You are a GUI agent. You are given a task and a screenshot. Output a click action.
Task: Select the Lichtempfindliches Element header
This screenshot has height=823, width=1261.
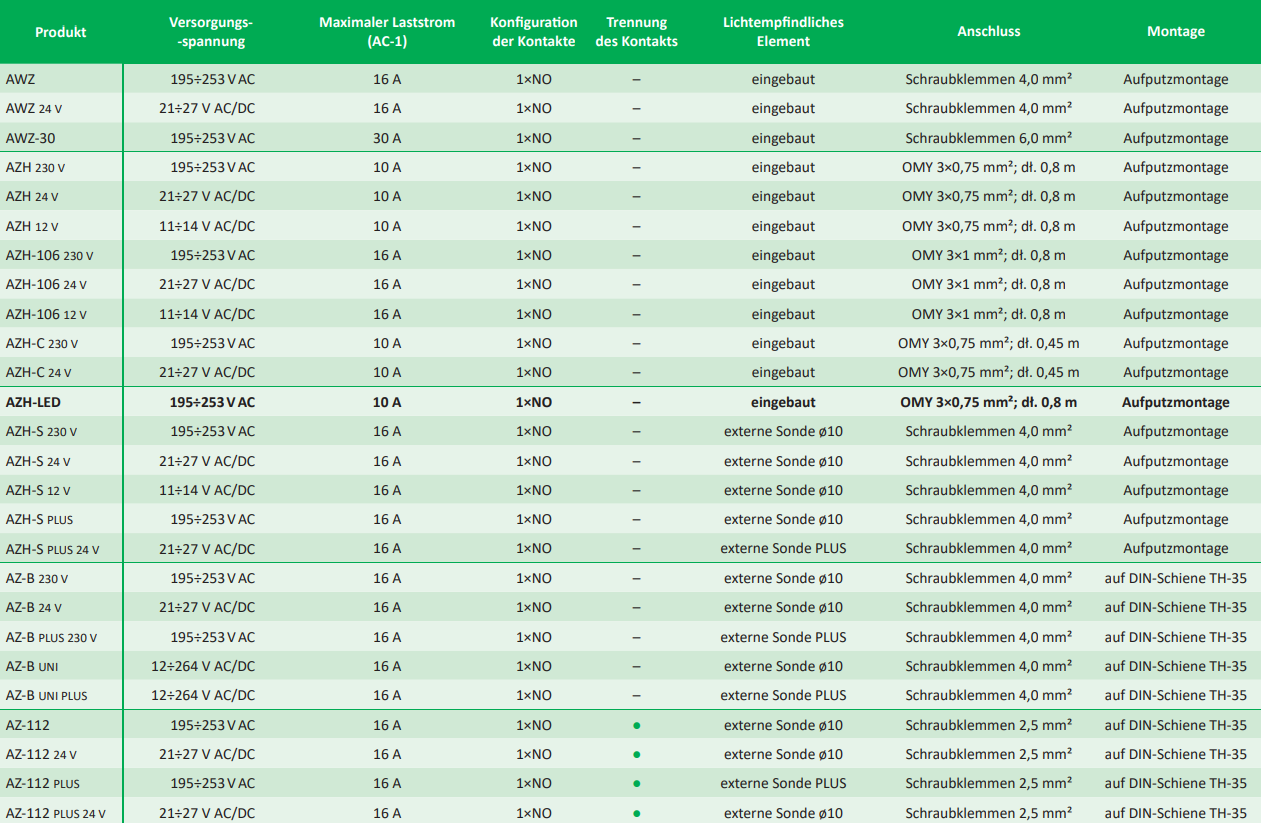tap(783, 32)
